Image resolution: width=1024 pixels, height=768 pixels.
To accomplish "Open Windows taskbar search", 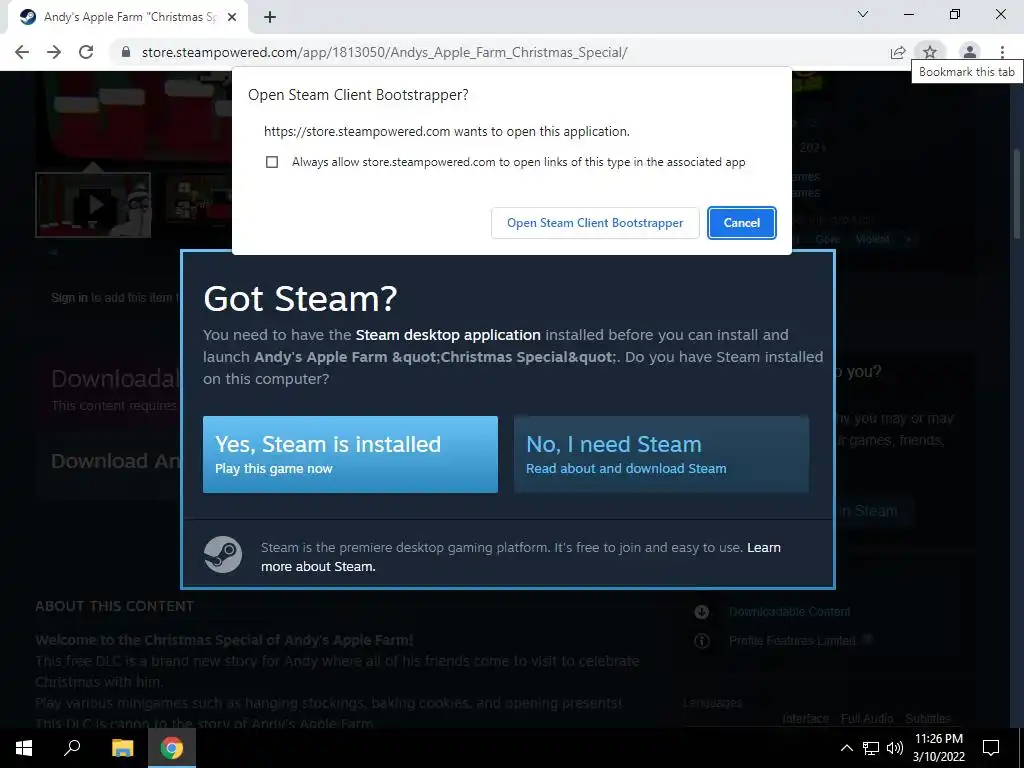I will (72, 748).
